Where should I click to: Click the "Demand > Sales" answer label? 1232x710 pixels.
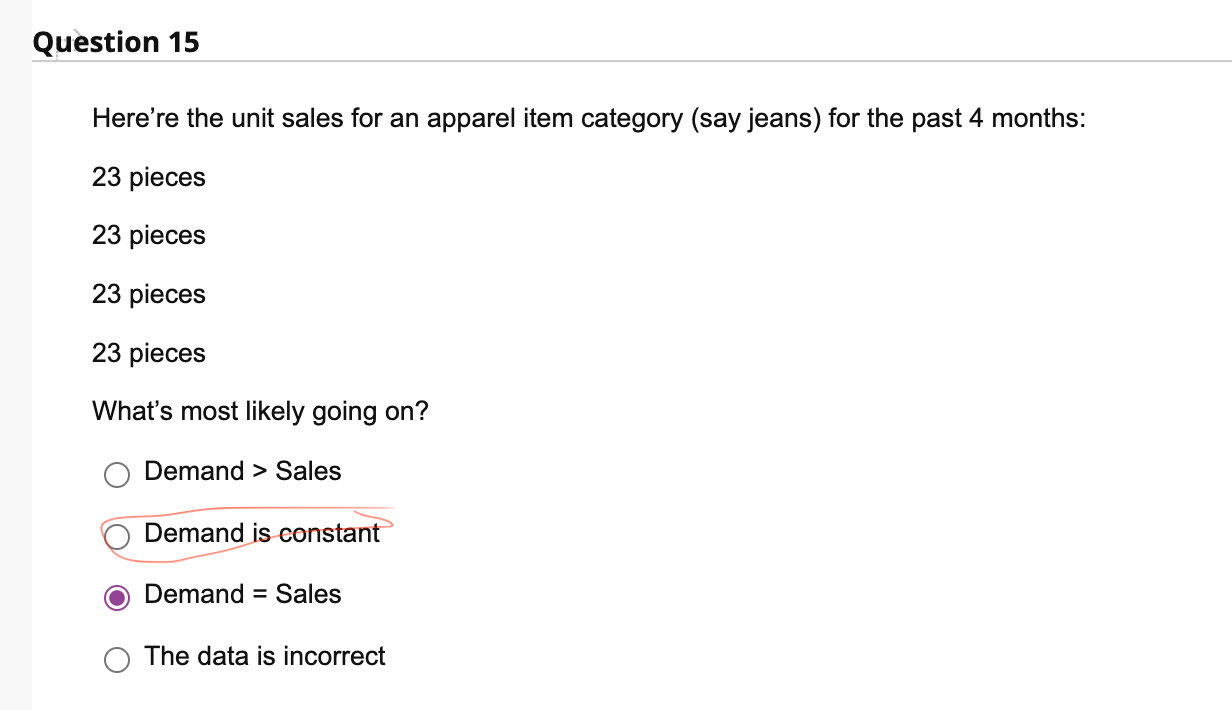click(x=243, y=471)
